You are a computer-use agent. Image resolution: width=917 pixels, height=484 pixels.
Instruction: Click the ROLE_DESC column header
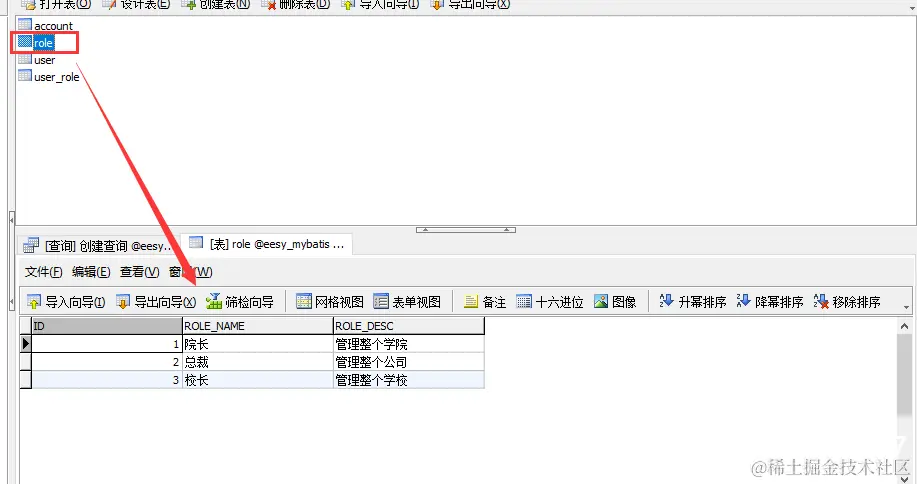point(408,326)
